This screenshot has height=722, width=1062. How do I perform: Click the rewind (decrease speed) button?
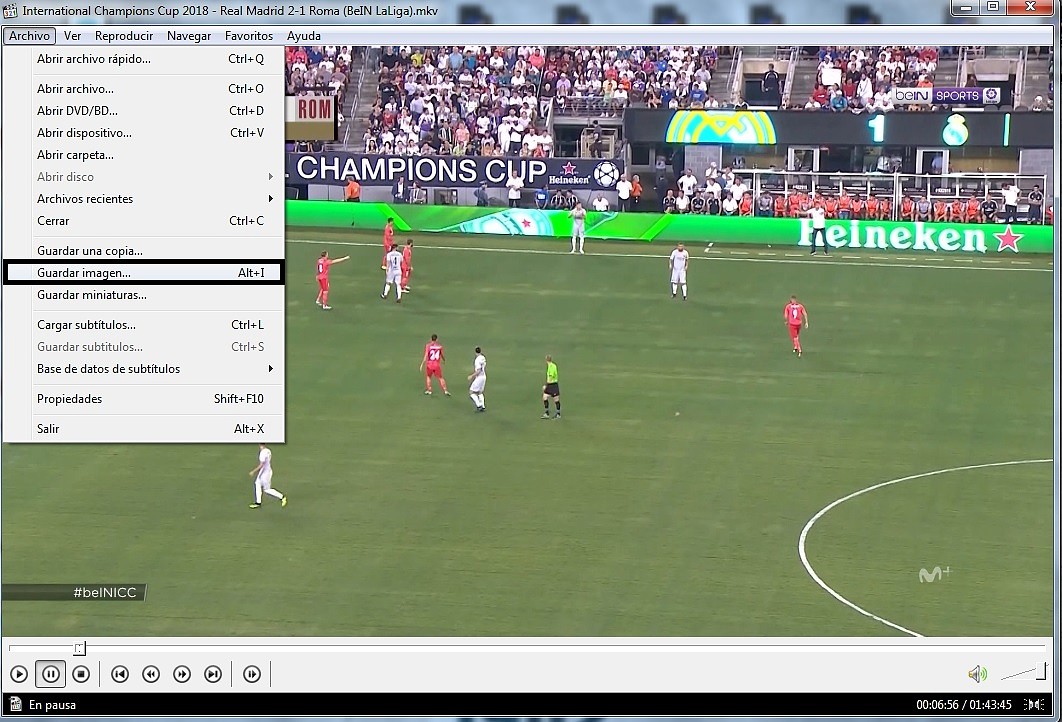click(151, 674)
